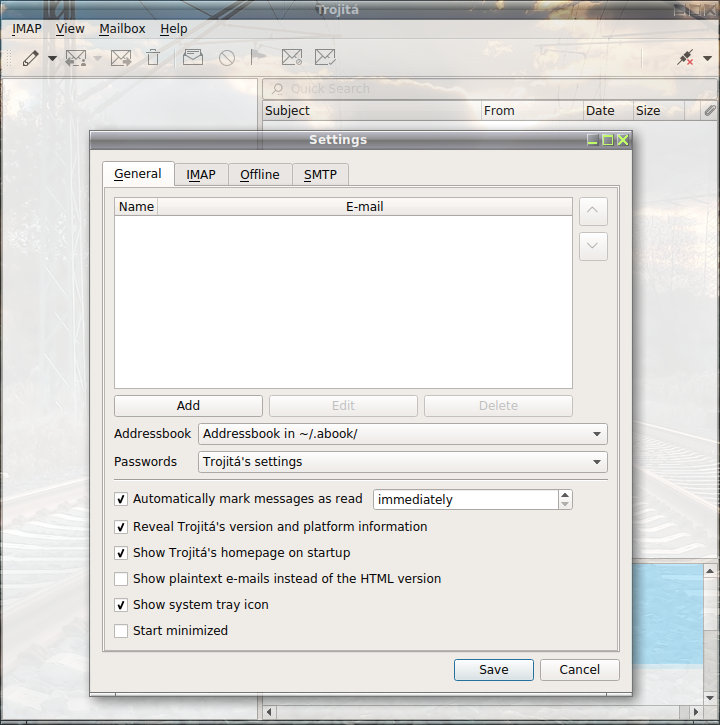This screenshot has height=725, width=720.
Task: Click the mark as read open-envelope icon
Action: point(193,57)
